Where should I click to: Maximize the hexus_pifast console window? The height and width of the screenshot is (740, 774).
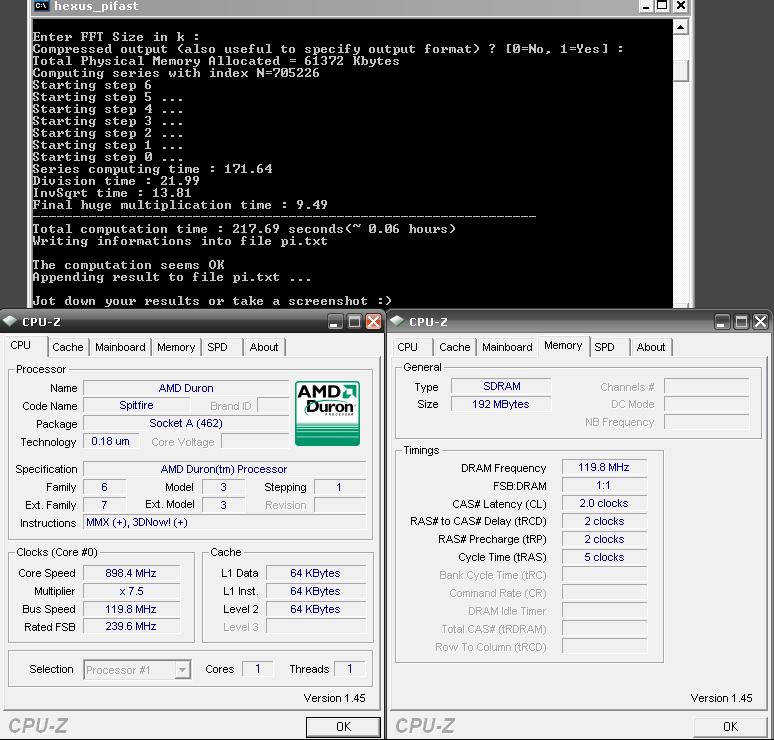(x=663, y=6)
